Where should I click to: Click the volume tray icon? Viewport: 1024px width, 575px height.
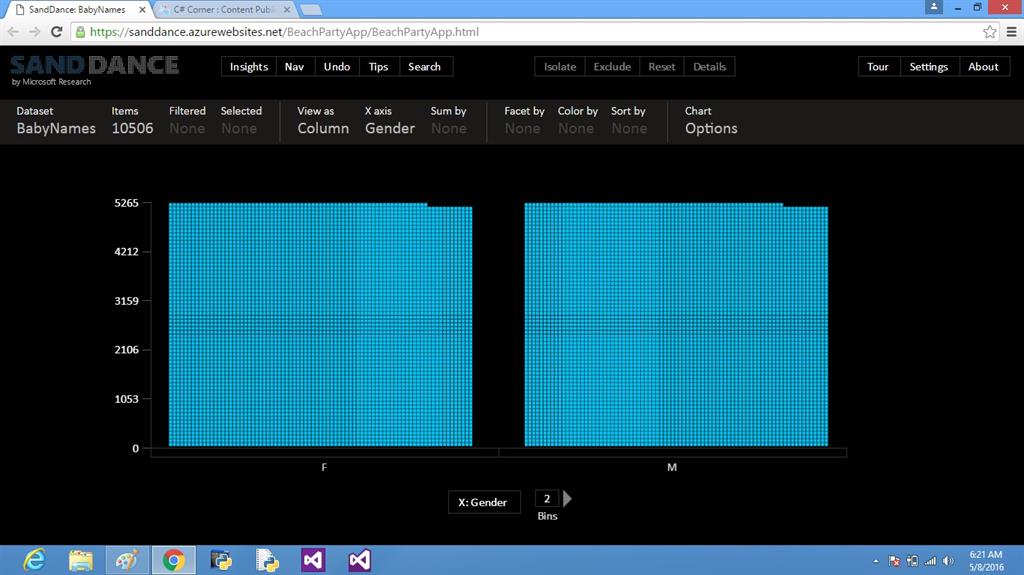[948, 561]
